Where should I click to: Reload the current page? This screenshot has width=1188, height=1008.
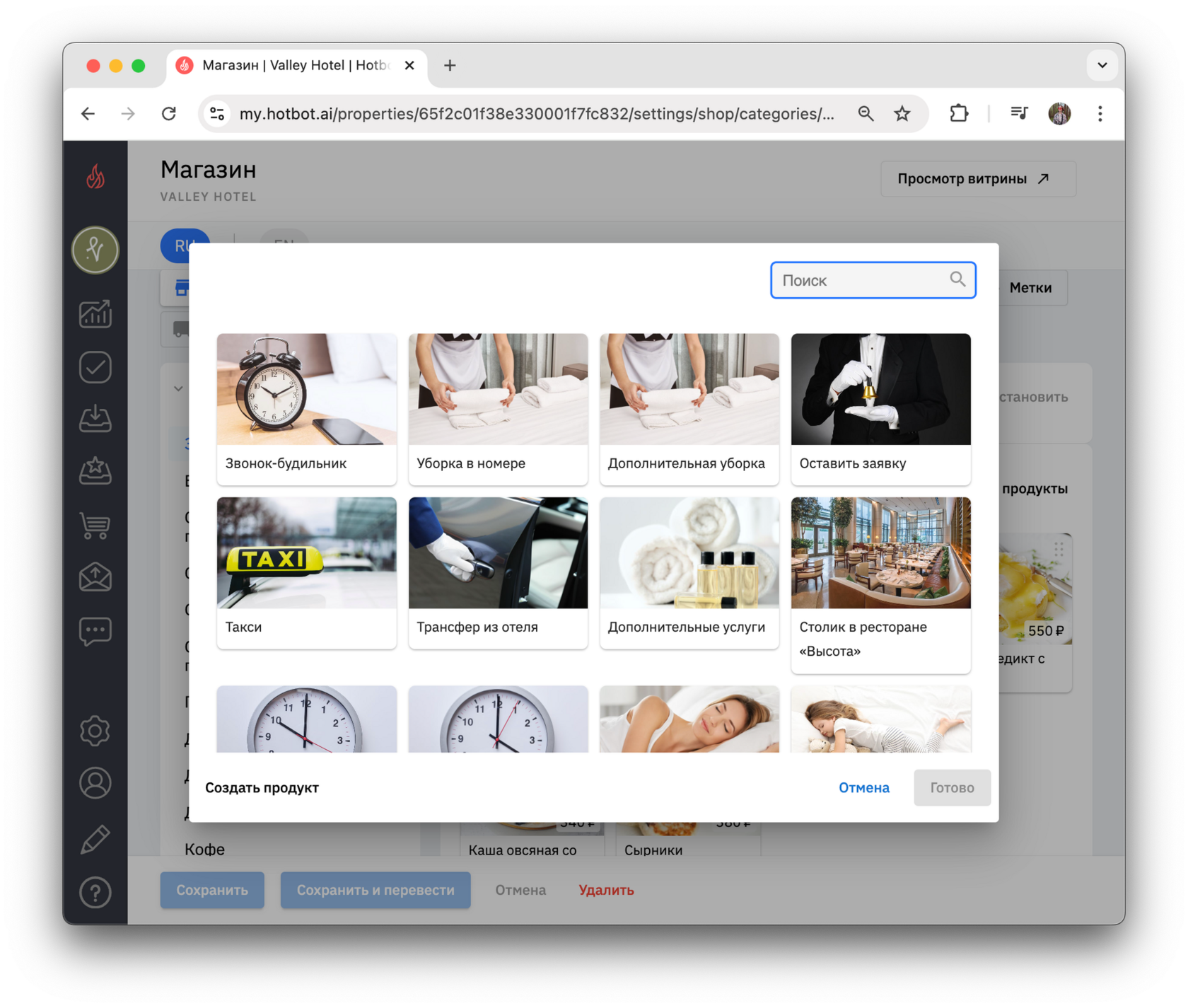(169, 114)
